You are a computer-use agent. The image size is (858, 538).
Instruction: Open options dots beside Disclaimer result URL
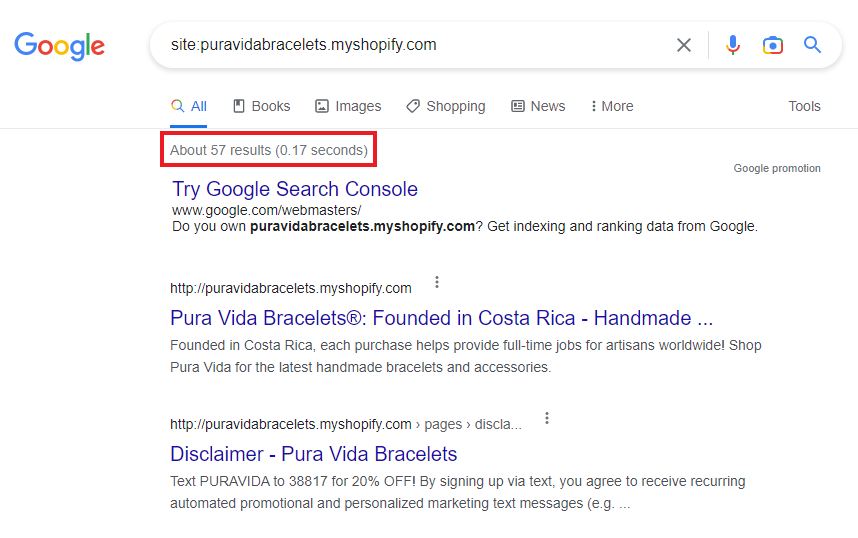[547, 419]
